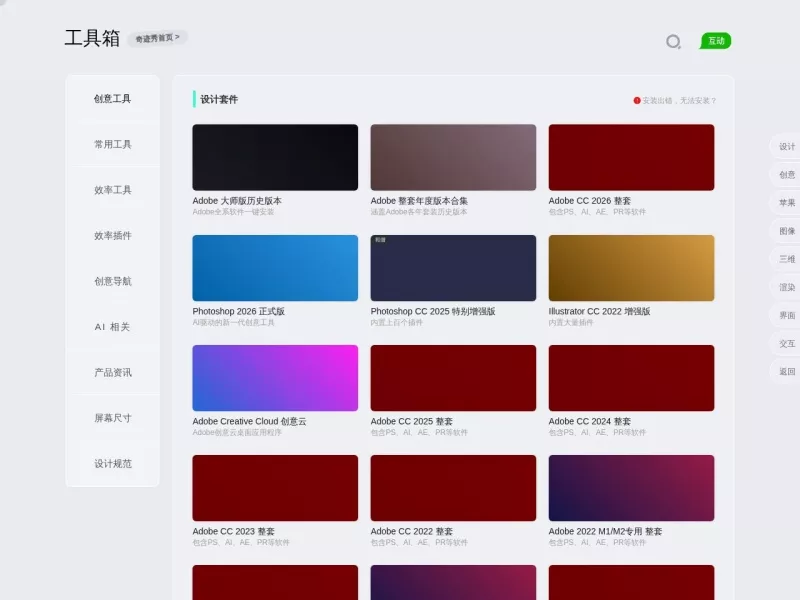This screenshot has height=600, width=800.
Task: Open the 安装出错,无法安装? help link
Action: 679,101
